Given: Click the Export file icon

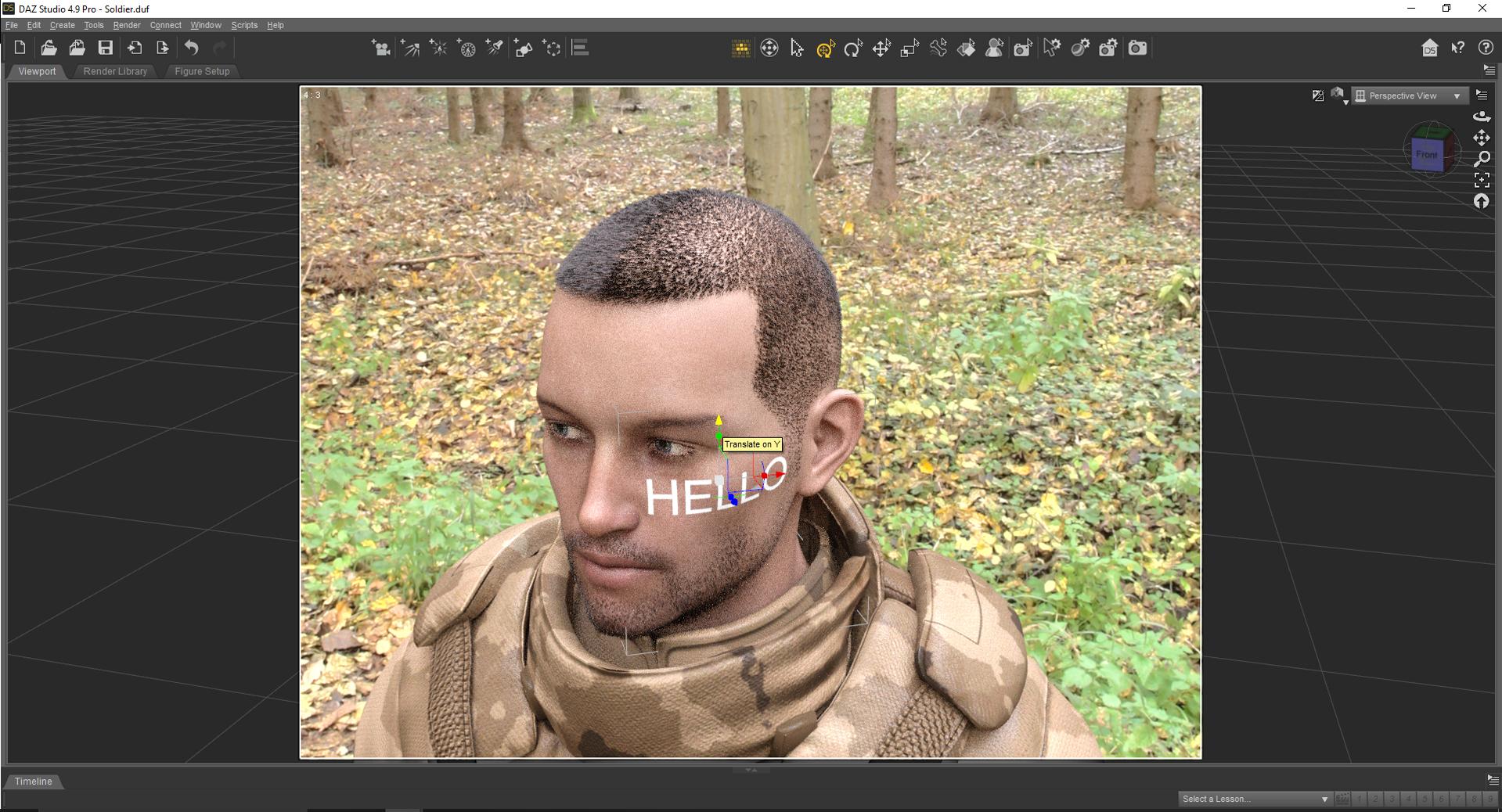Looking at the screenshot, I should point(163,48).
